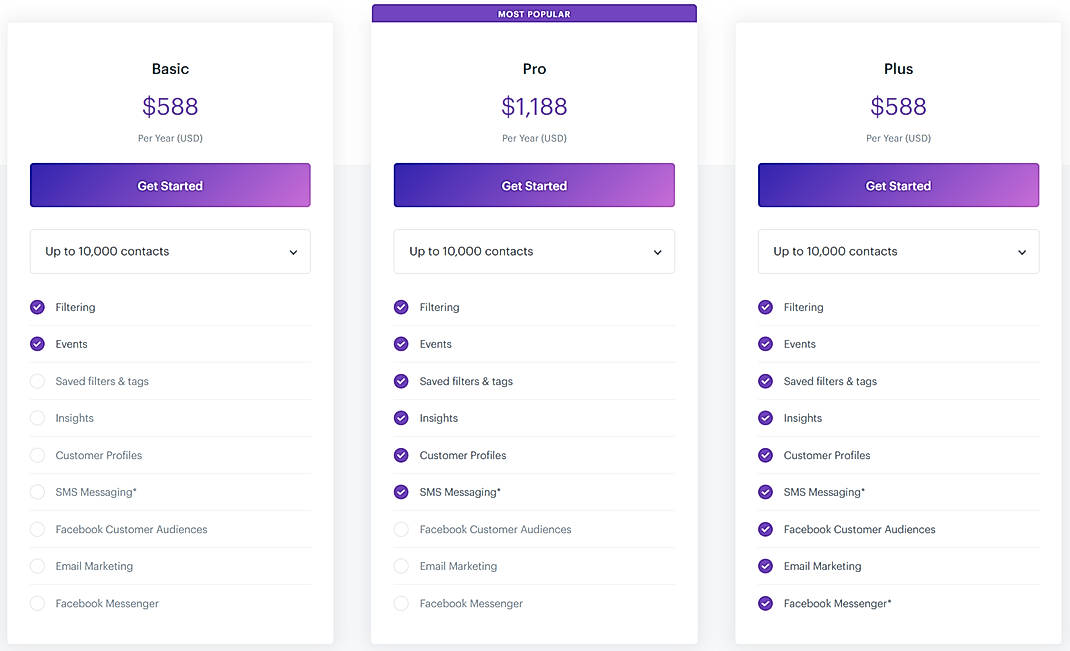This screenshot has width=1070, height=651.
Task: Click the Facebook Customer Audiences checkmark under Plus
Action: pos(765,529)
